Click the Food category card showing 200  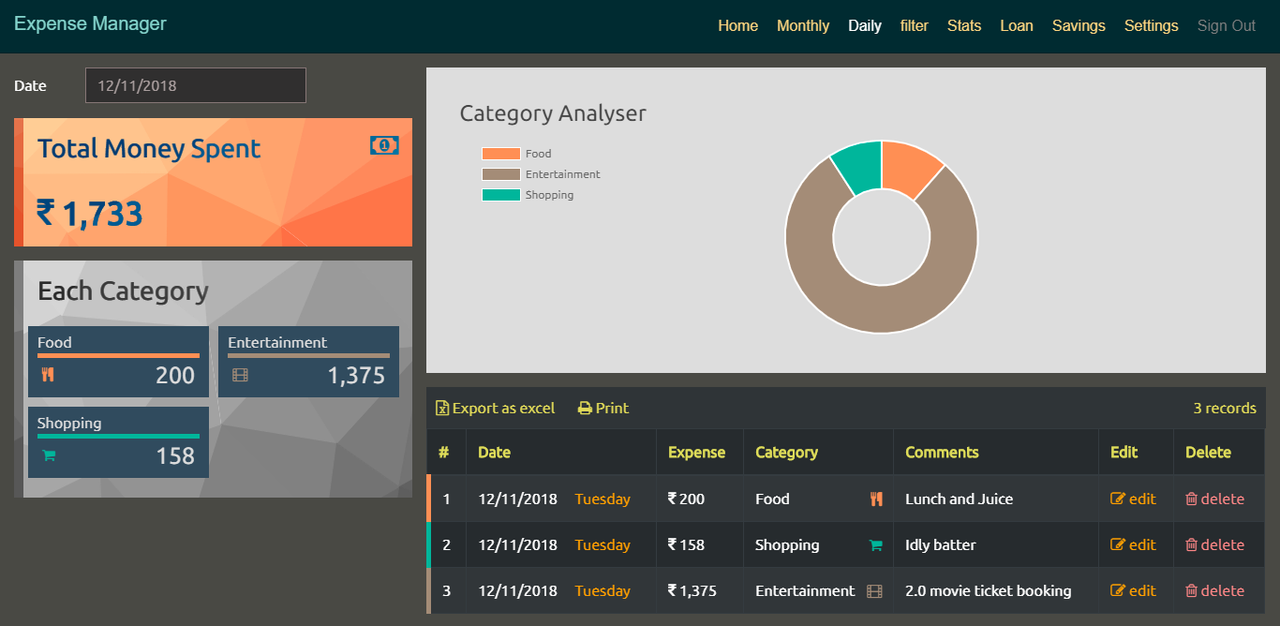point(118,361)
